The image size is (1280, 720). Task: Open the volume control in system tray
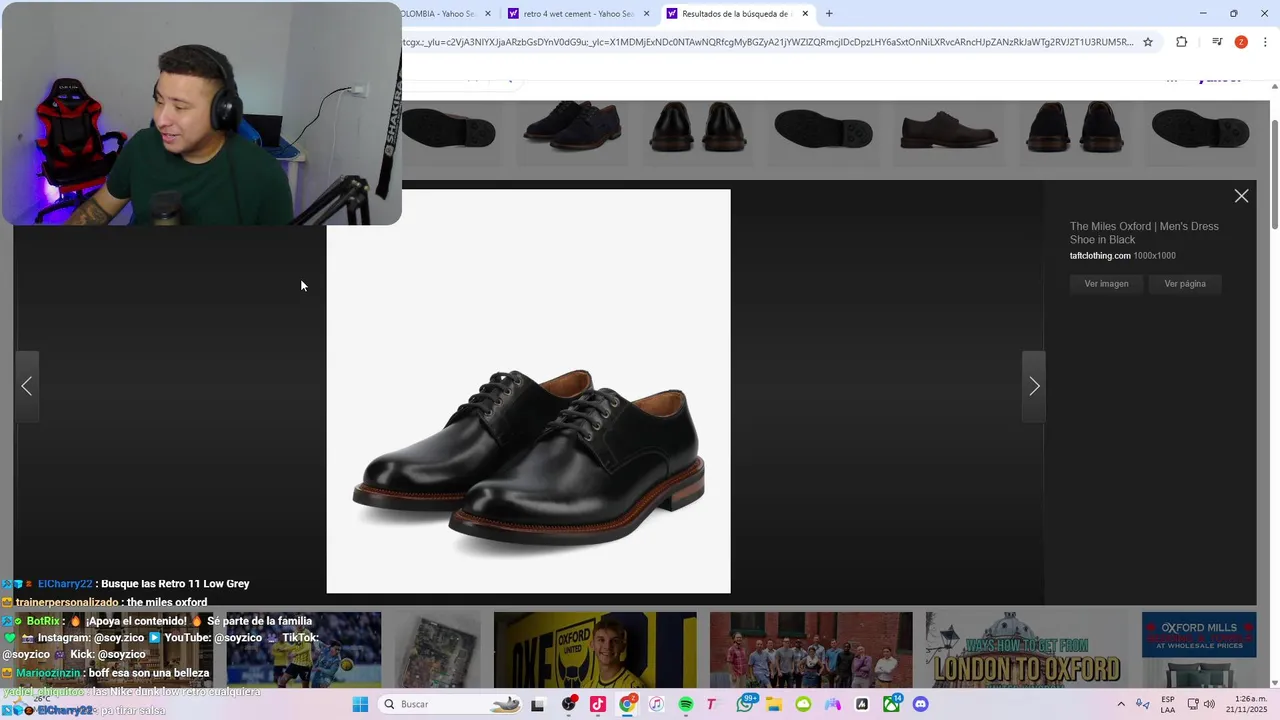[x=1209, y=704]
